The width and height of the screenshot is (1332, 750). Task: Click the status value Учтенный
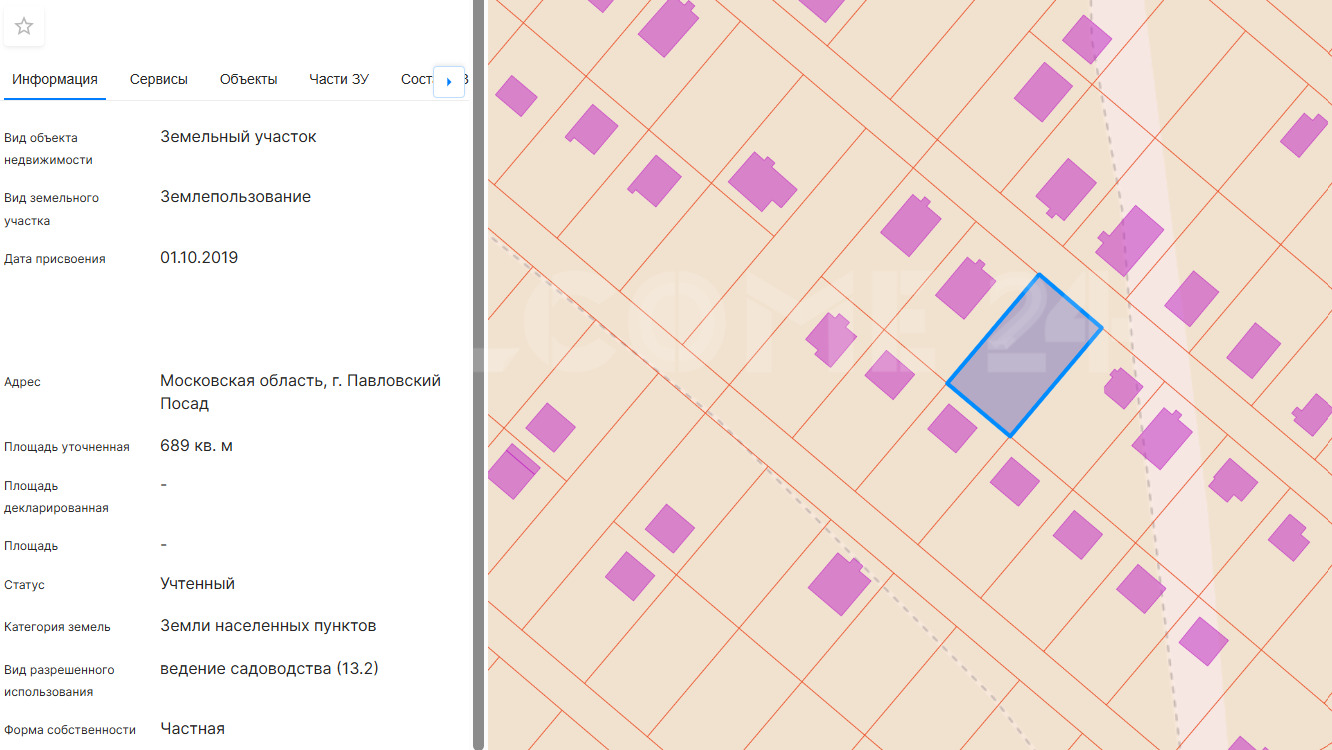[x=197, y=584]
